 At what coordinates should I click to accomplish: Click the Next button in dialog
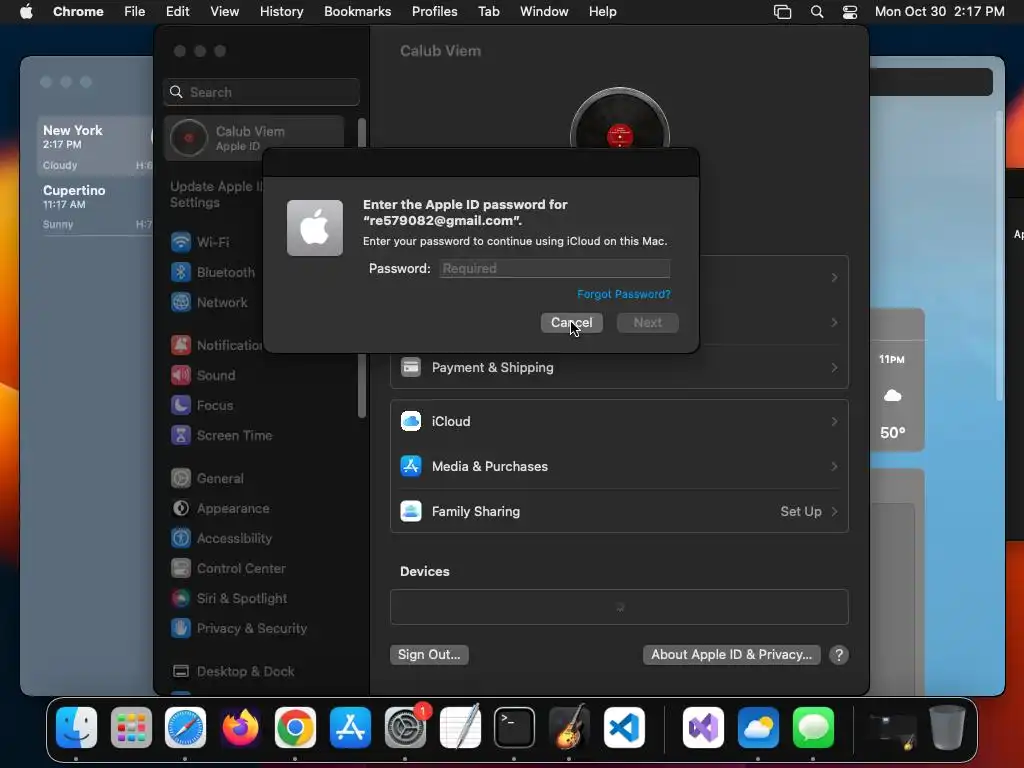pos(647,323)
